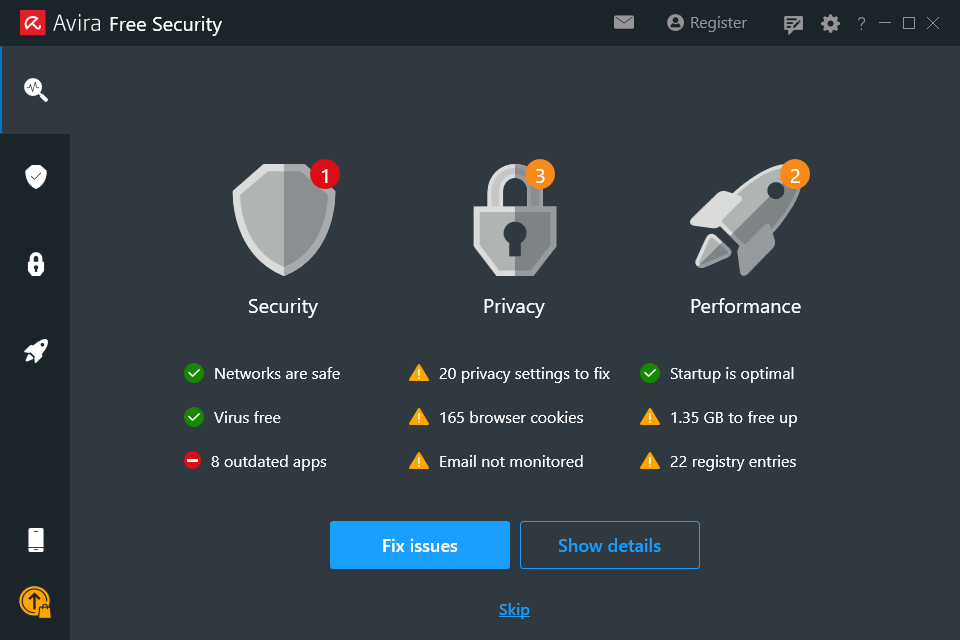Select the 1.35 GB to free up item
The height and width of the screenshot is (640, 960).
pyautogui.click(x=732, y=418)
